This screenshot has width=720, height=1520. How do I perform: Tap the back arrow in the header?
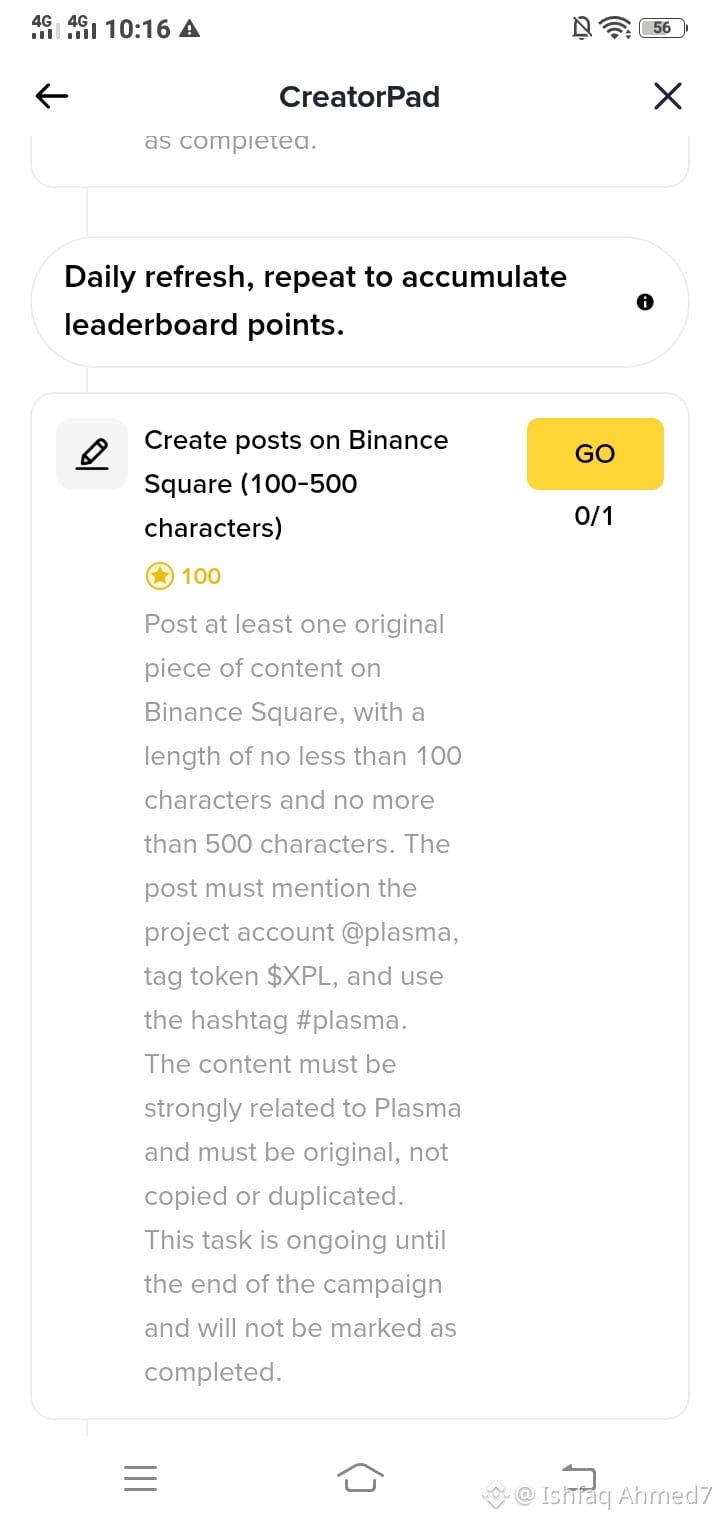click(x=52, y=96)
